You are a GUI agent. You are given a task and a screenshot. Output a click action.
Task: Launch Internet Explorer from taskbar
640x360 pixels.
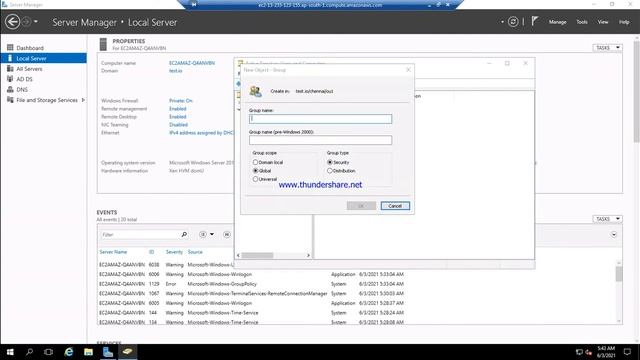tap(69, 352)
